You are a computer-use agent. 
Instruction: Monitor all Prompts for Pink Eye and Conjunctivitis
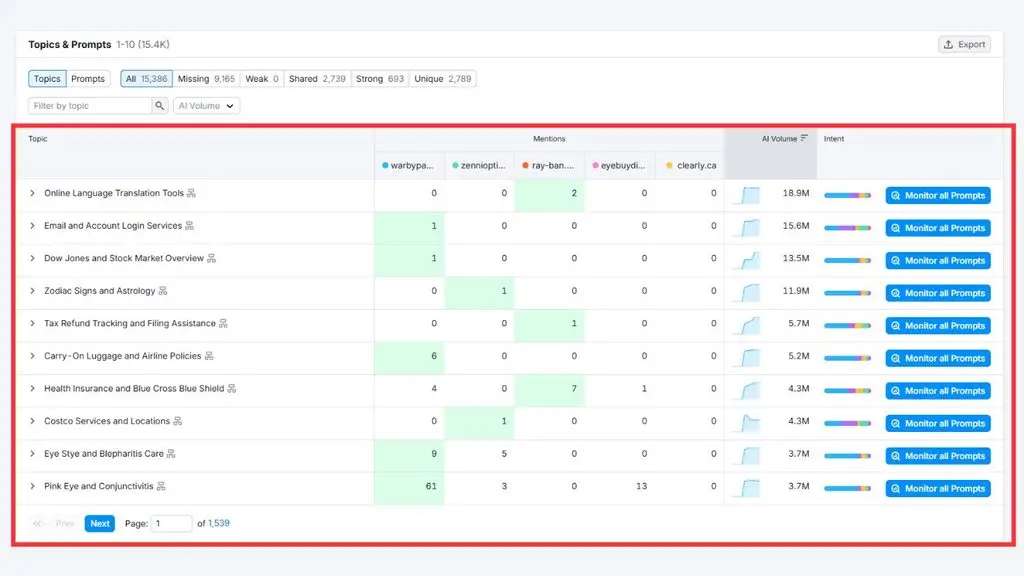938,488
